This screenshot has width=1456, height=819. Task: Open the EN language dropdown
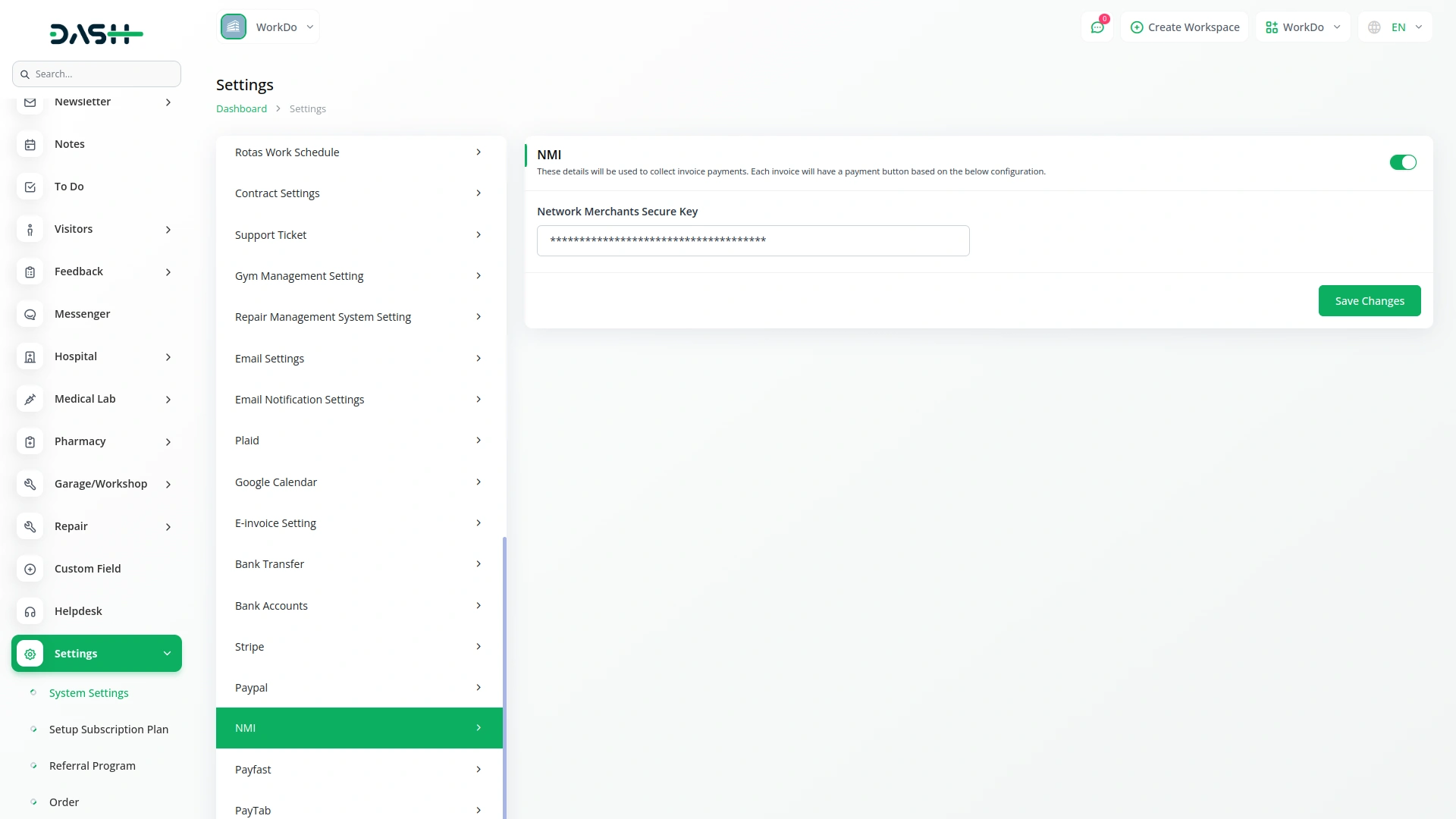click(1395, 27)
